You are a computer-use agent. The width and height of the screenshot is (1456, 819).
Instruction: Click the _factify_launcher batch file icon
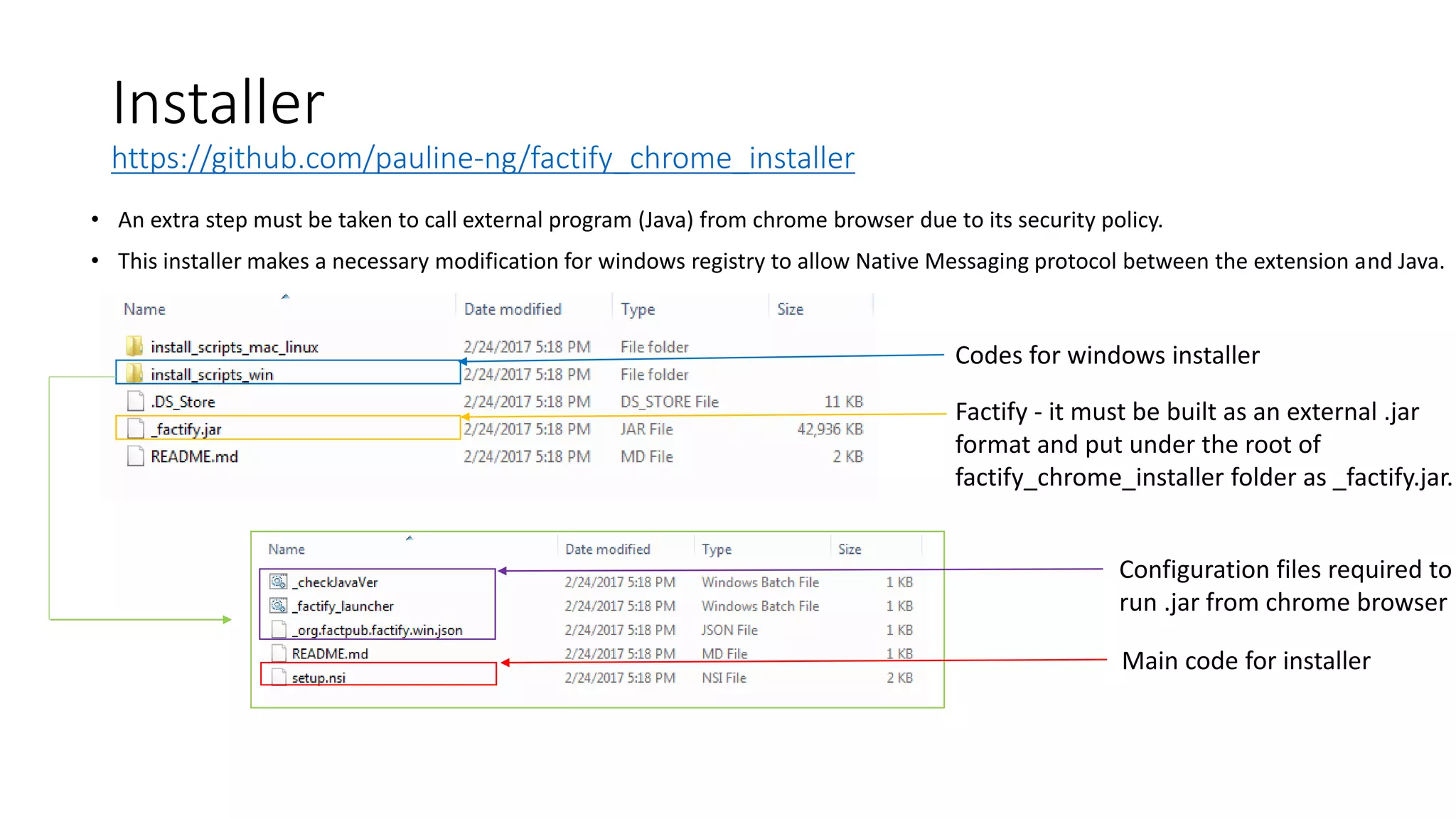tap(279, 605)
